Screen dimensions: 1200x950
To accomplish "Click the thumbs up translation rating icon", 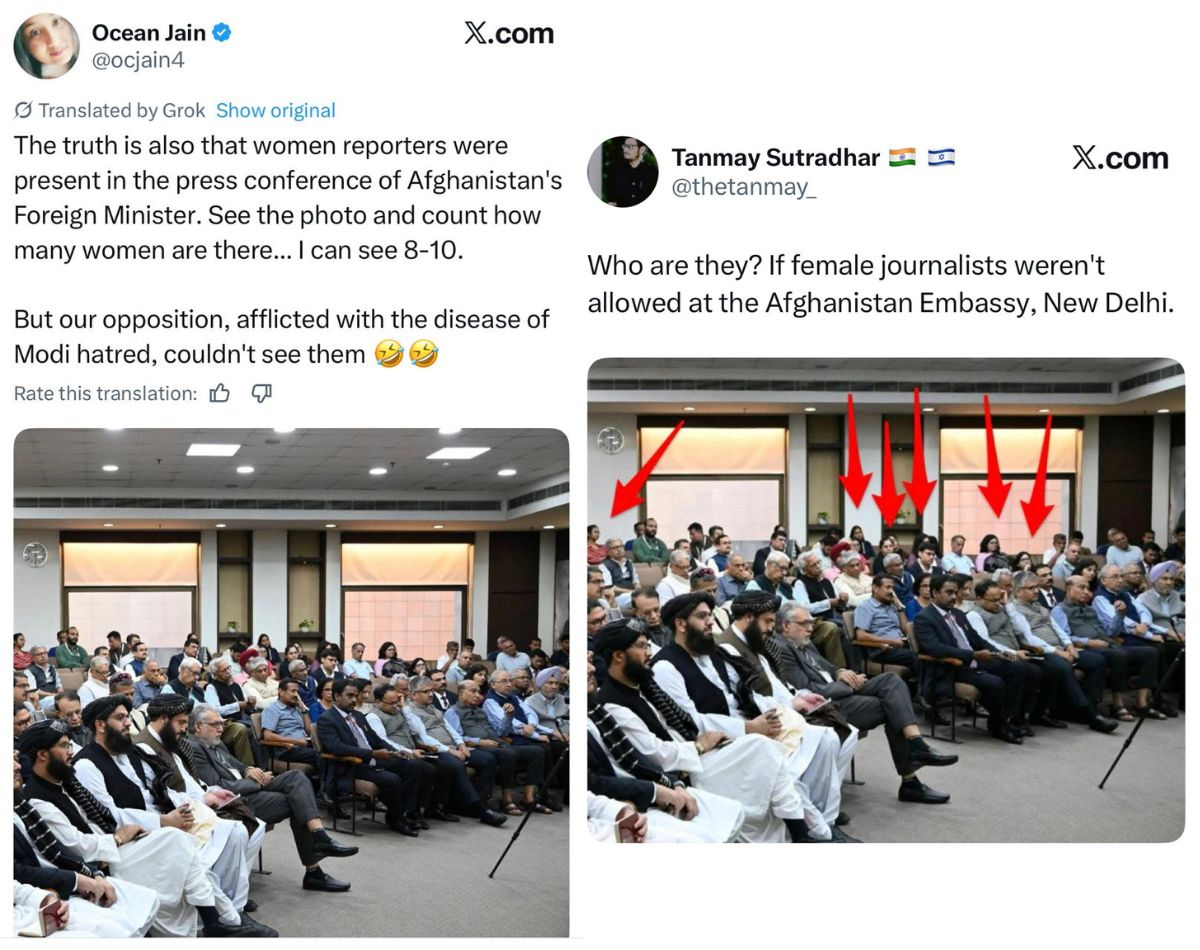I will (219, 394).
